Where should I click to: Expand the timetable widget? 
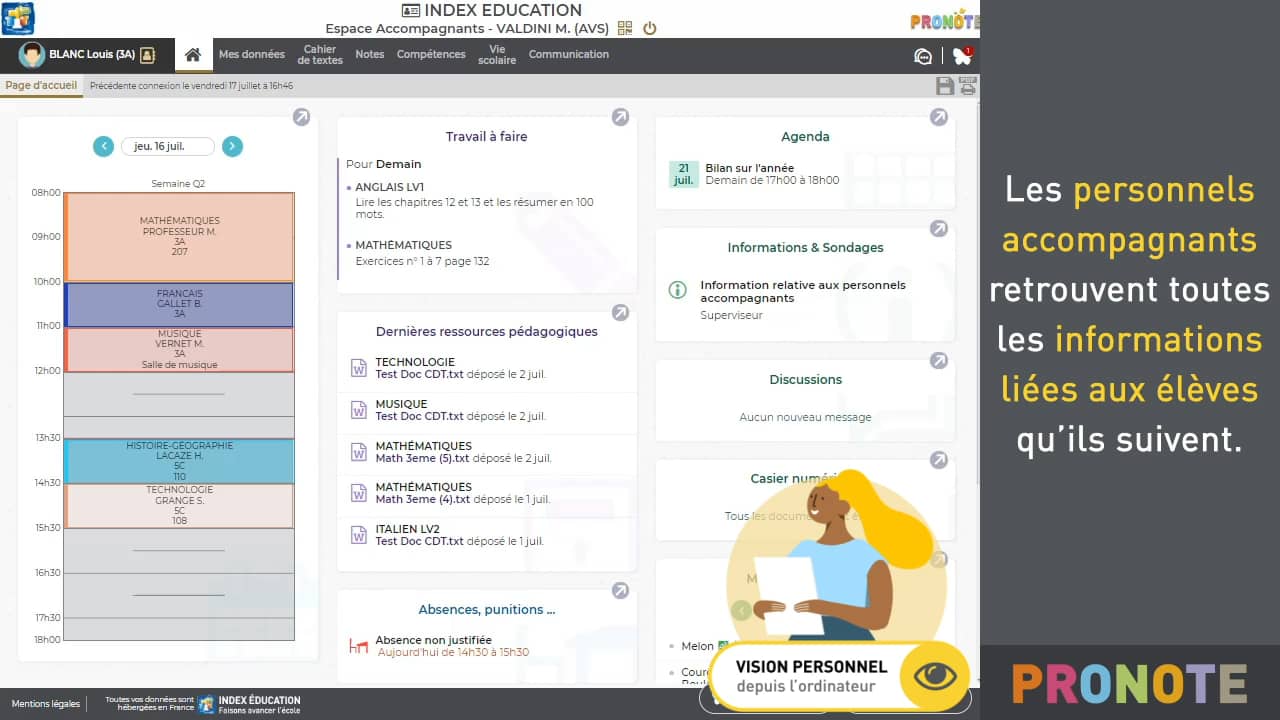(302, 117)
